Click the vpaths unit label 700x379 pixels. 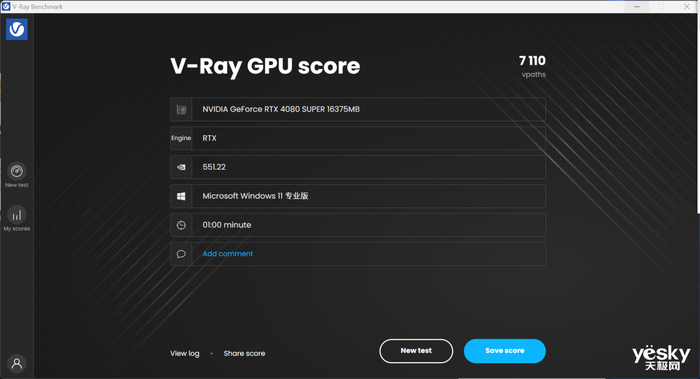533,75
